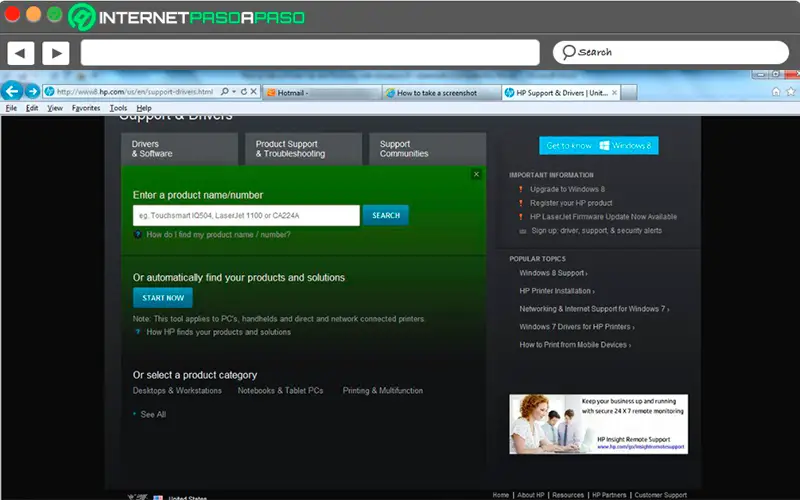Click the outer frame back arrow button
This screenshot has width=800, height=500.
tap(20, 53)
